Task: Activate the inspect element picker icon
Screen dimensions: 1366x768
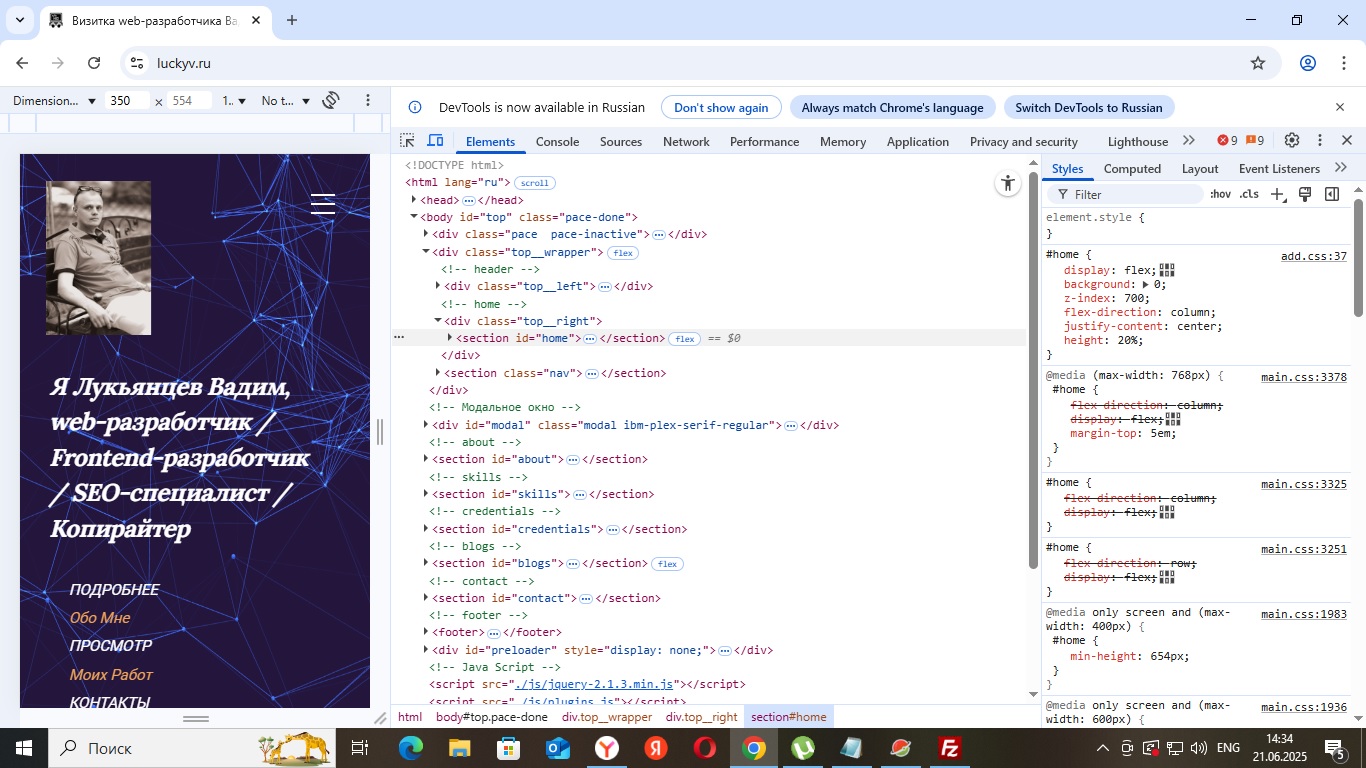Action: coord(407,141)
